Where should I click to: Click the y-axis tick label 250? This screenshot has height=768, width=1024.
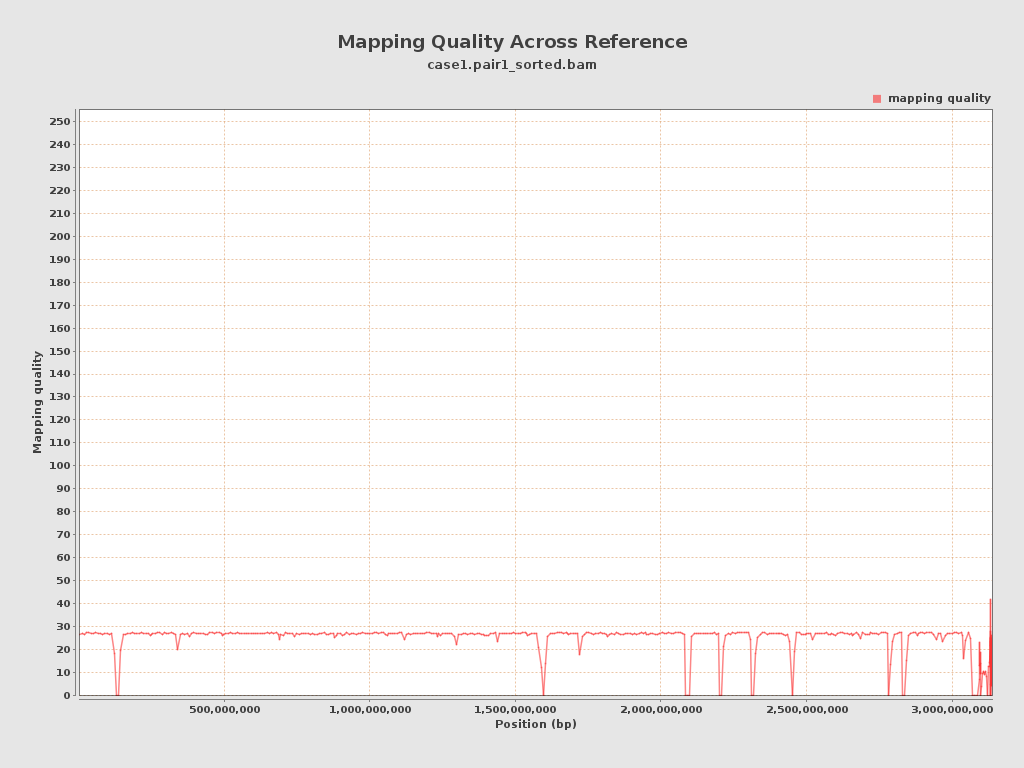(59, 121)
